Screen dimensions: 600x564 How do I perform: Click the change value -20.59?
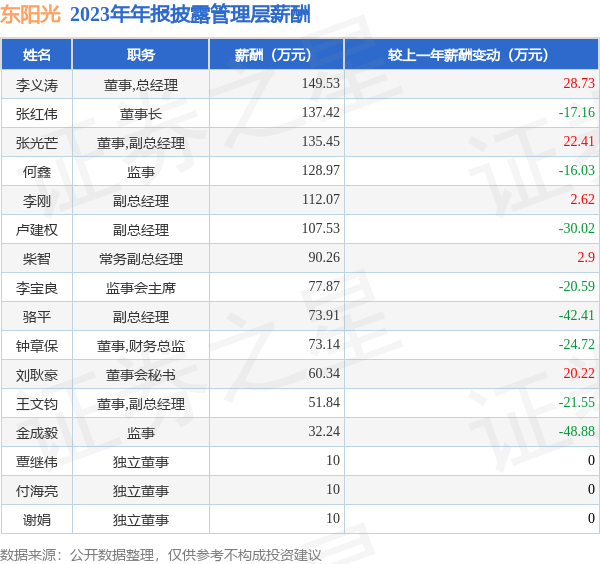pyautogui.click(x=577, y=286)
